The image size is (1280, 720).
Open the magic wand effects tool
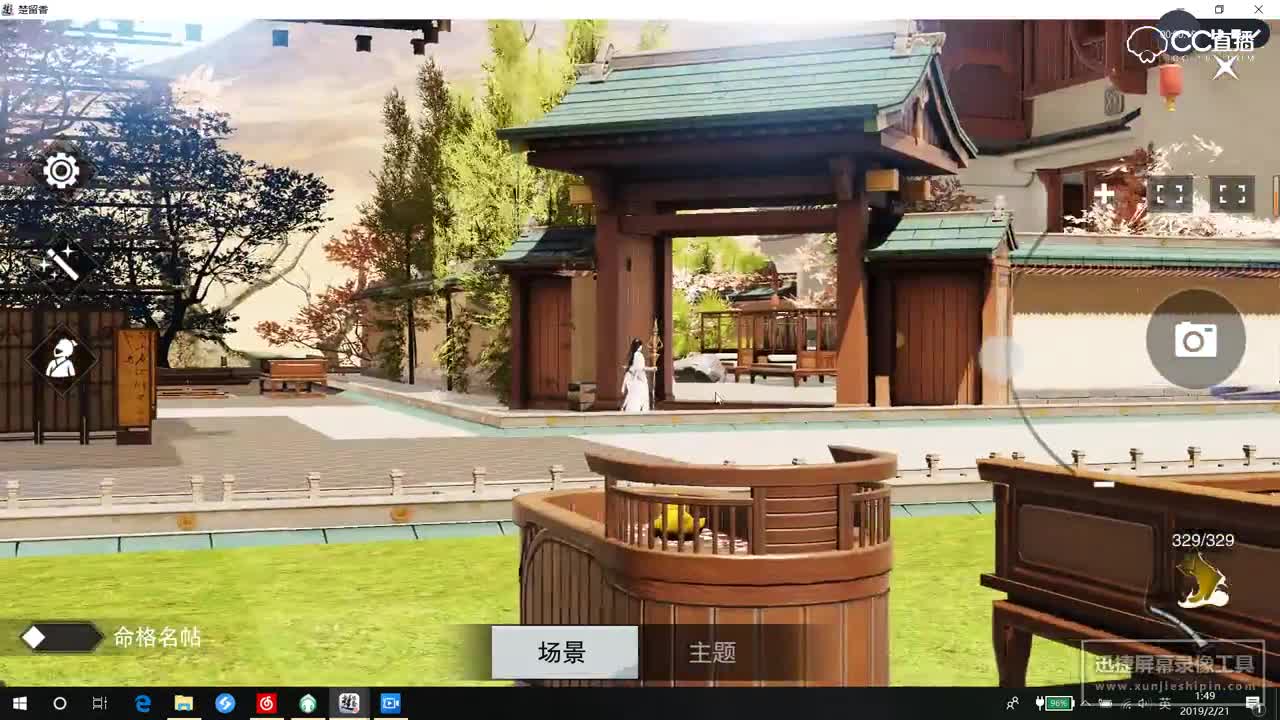tap(61, 264)
